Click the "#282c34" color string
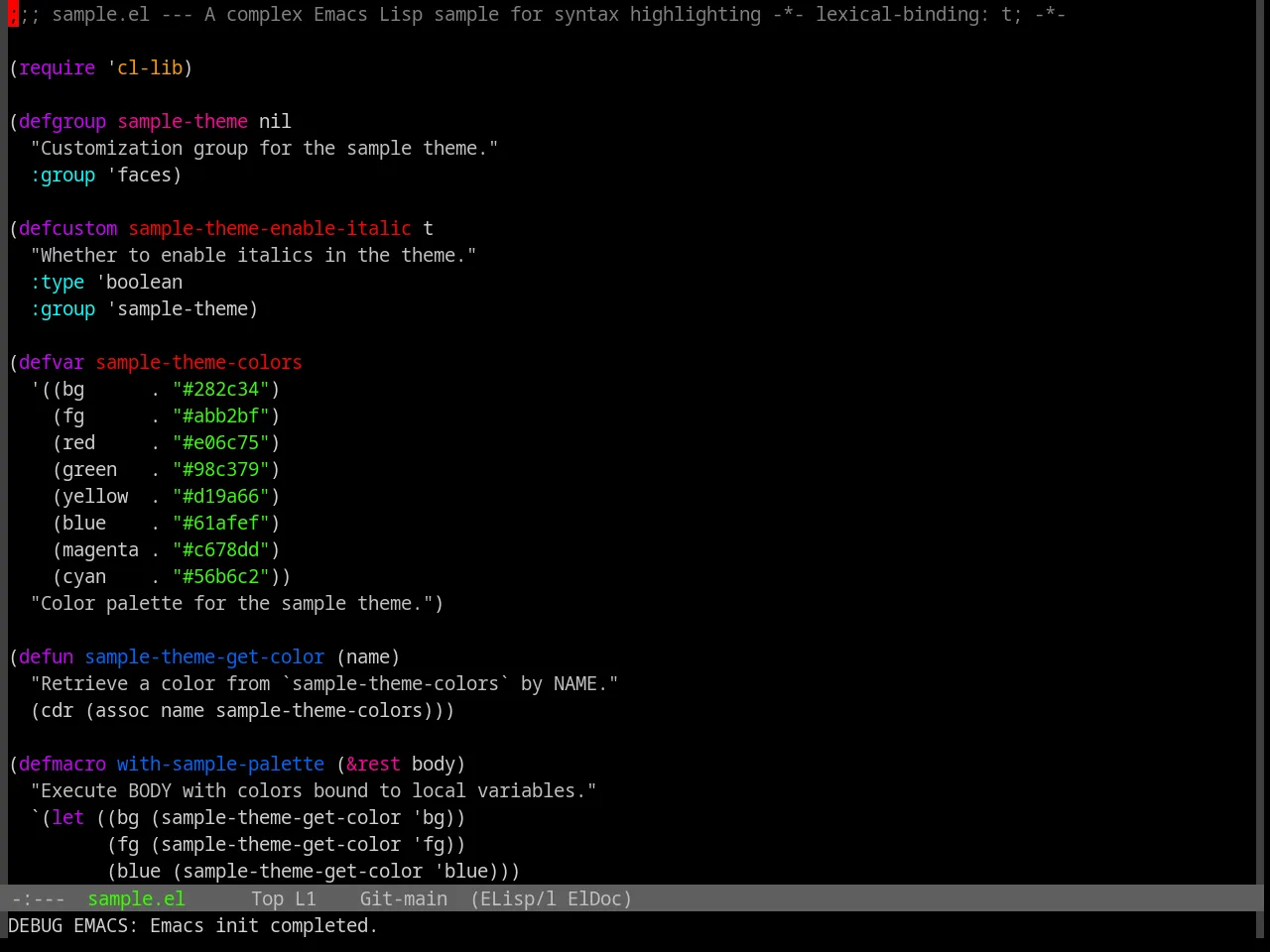This screenshot has width=1270, height=952. tap(221, 389)
